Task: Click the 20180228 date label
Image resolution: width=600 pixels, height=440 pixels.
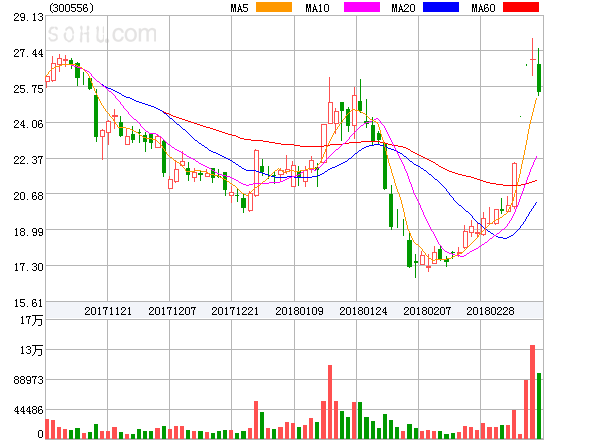Action: coord(490,311)
